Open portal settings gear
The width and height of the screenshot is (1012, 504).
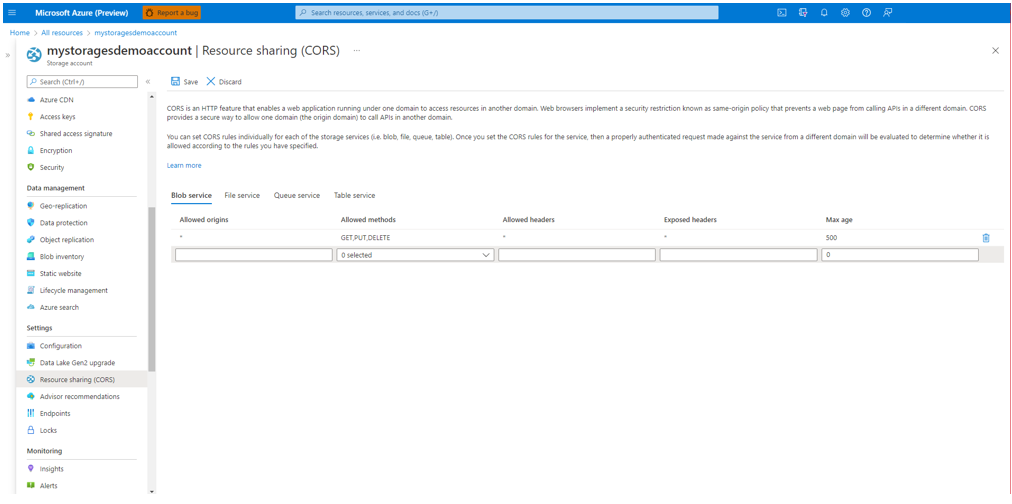pos(845,12)
